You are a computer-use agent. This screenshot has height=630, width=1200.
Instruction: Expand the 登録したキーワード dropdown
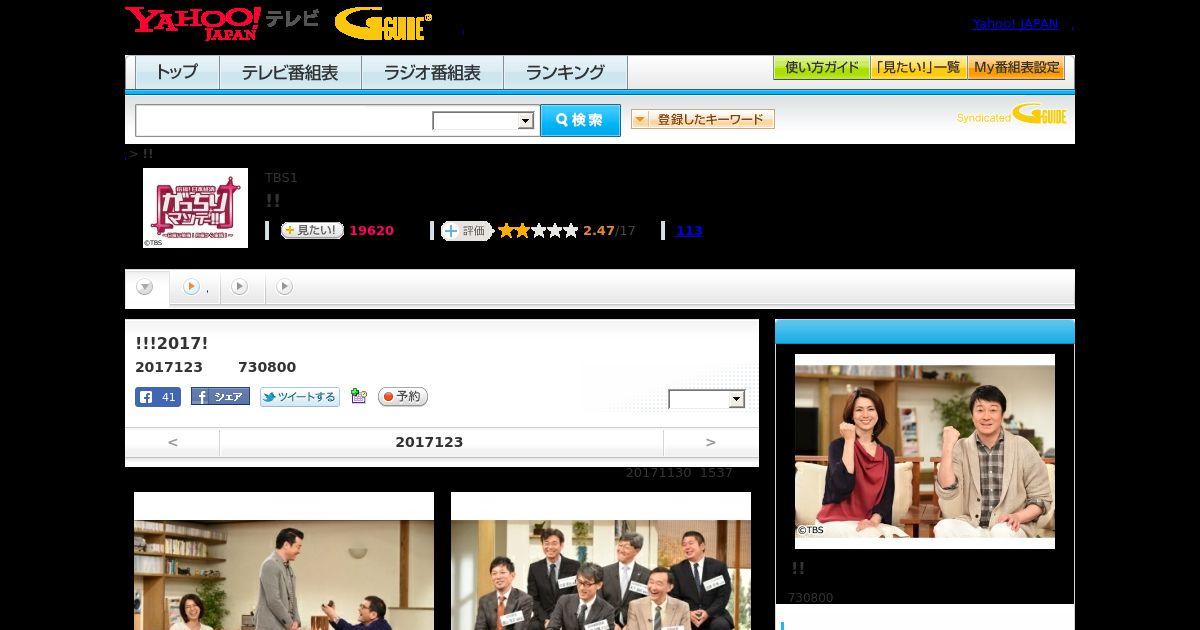[x=703, y=120]
